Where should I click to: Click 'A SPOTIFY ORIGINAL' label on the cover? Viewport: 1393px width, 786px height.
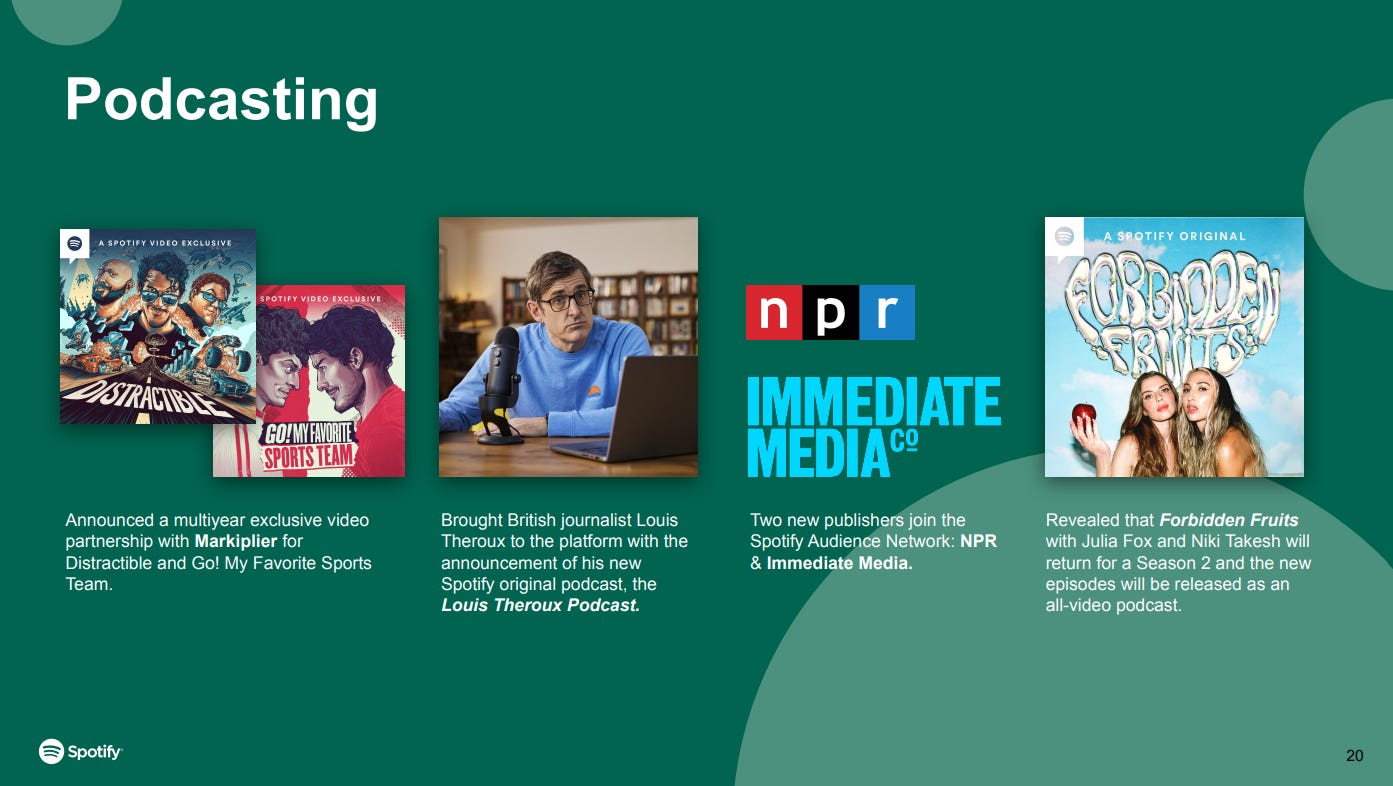coord(1174,236)
